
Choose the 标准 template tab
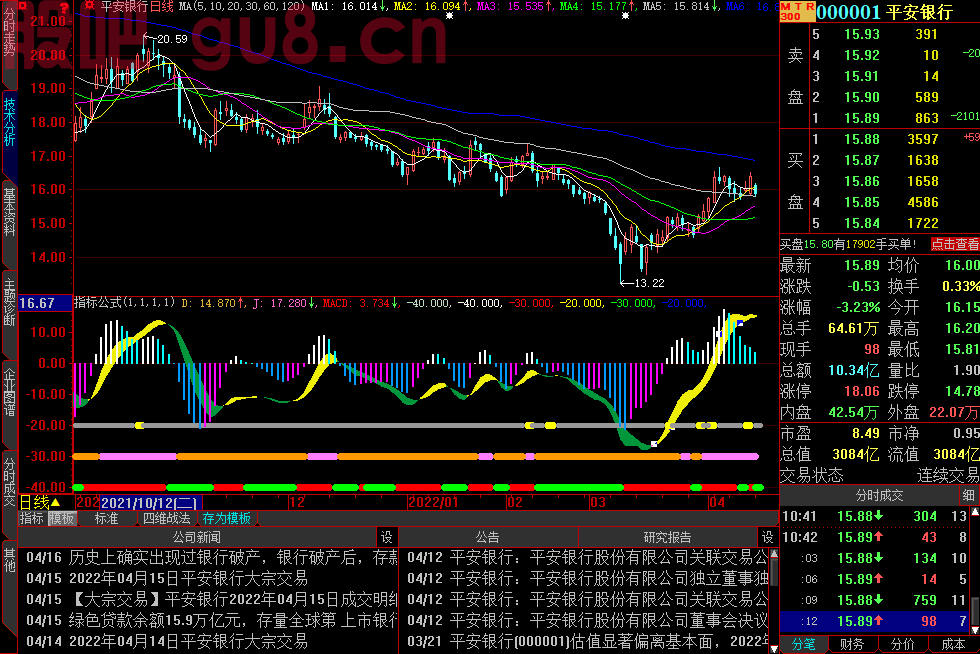click(x=106, y=518)
